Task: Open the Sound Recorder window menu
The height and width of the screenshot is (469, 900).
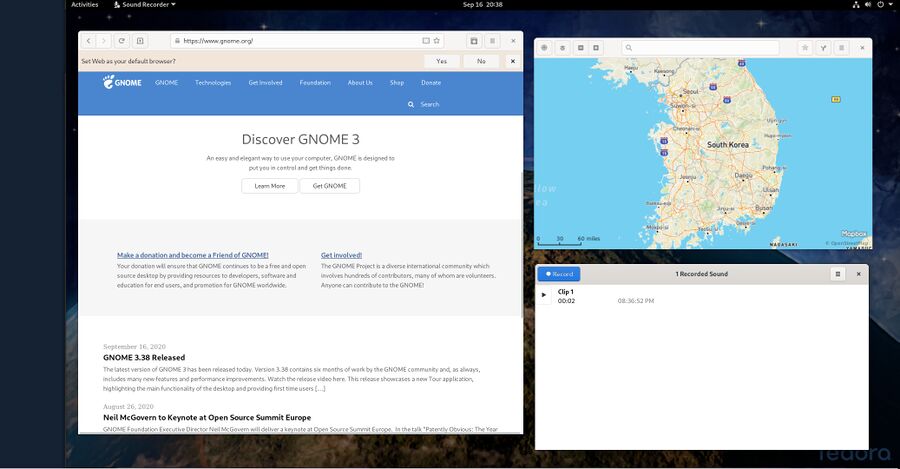Action: (x=838, y=274)
